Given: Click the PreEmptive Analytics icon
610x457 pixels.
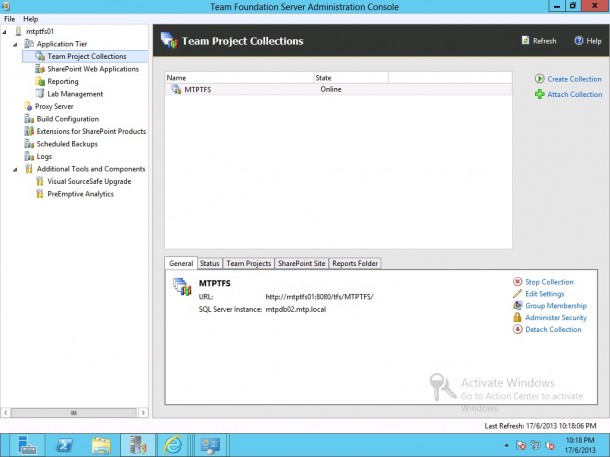Looking at the screenshot, I should [39, 194].
